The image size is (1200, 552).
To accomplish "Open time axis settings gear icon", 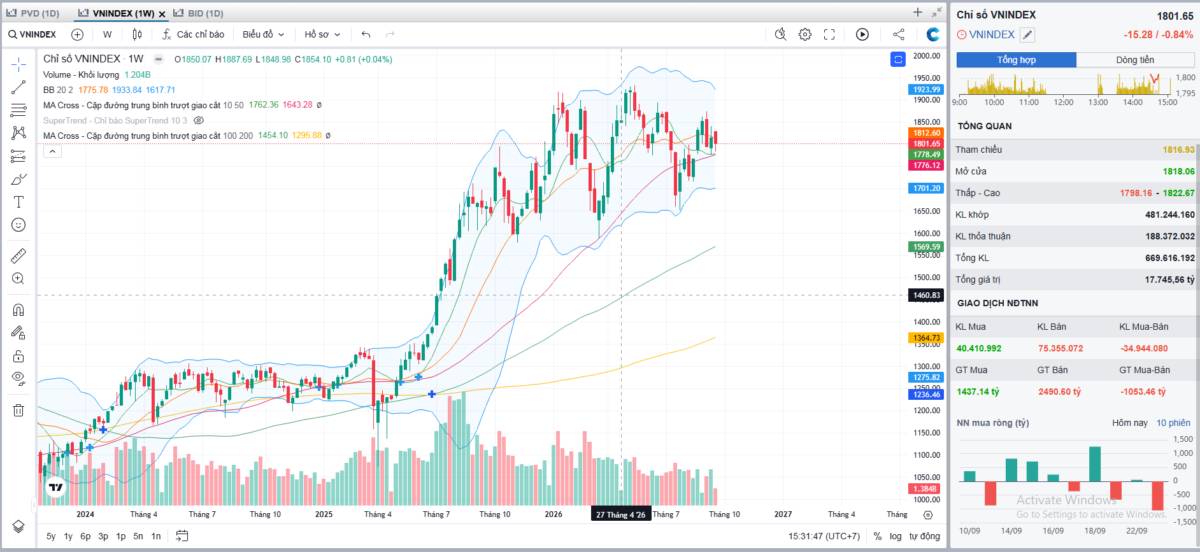I will tap(929, 514).
